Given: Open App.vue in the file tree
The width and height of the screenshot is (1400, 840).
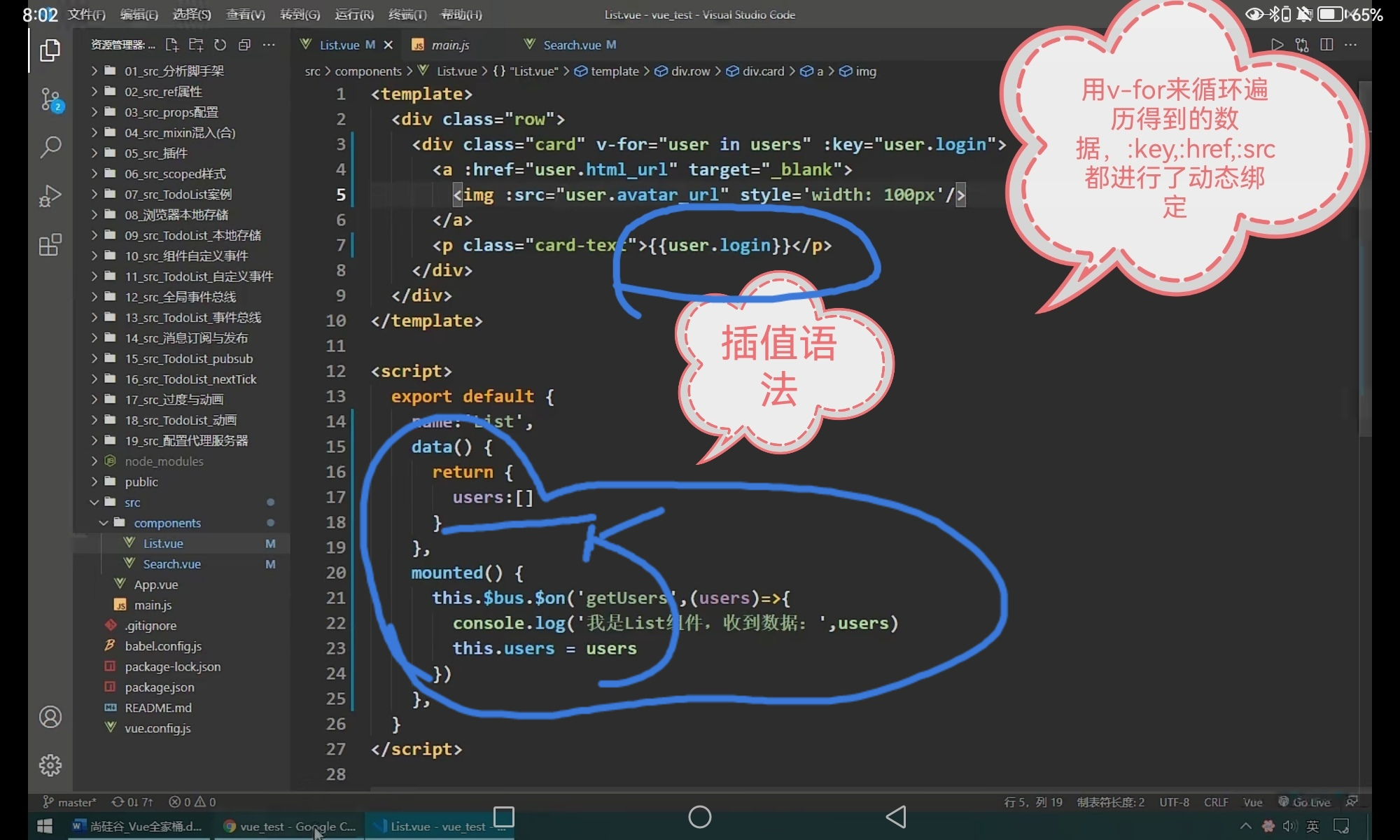Looking at the screenshot, I should point(155,584).
